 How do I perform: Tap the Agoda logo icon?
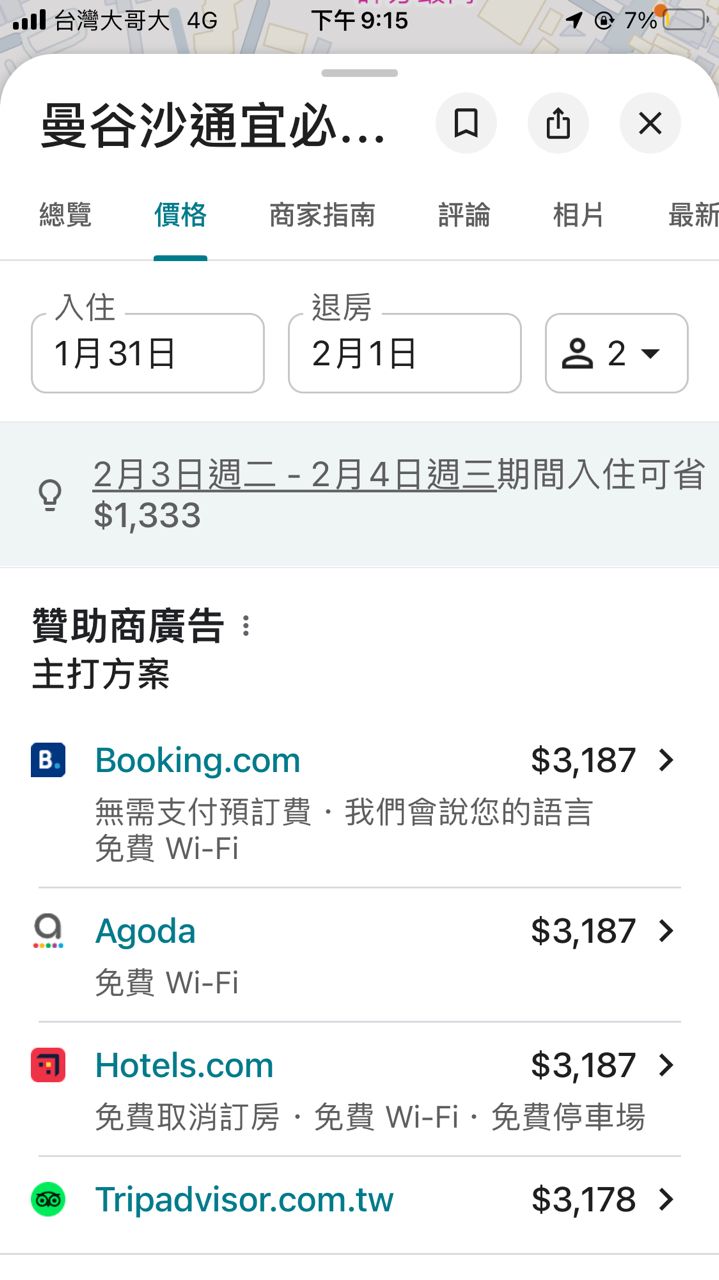click(x=48, y=931)
